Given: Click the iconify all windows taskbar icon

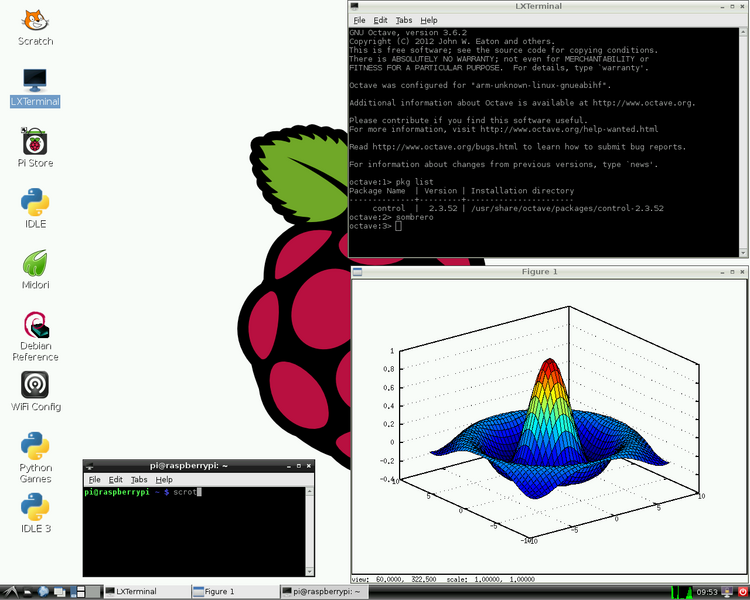Looking at the screenshot, I should (x=59, y=592).
